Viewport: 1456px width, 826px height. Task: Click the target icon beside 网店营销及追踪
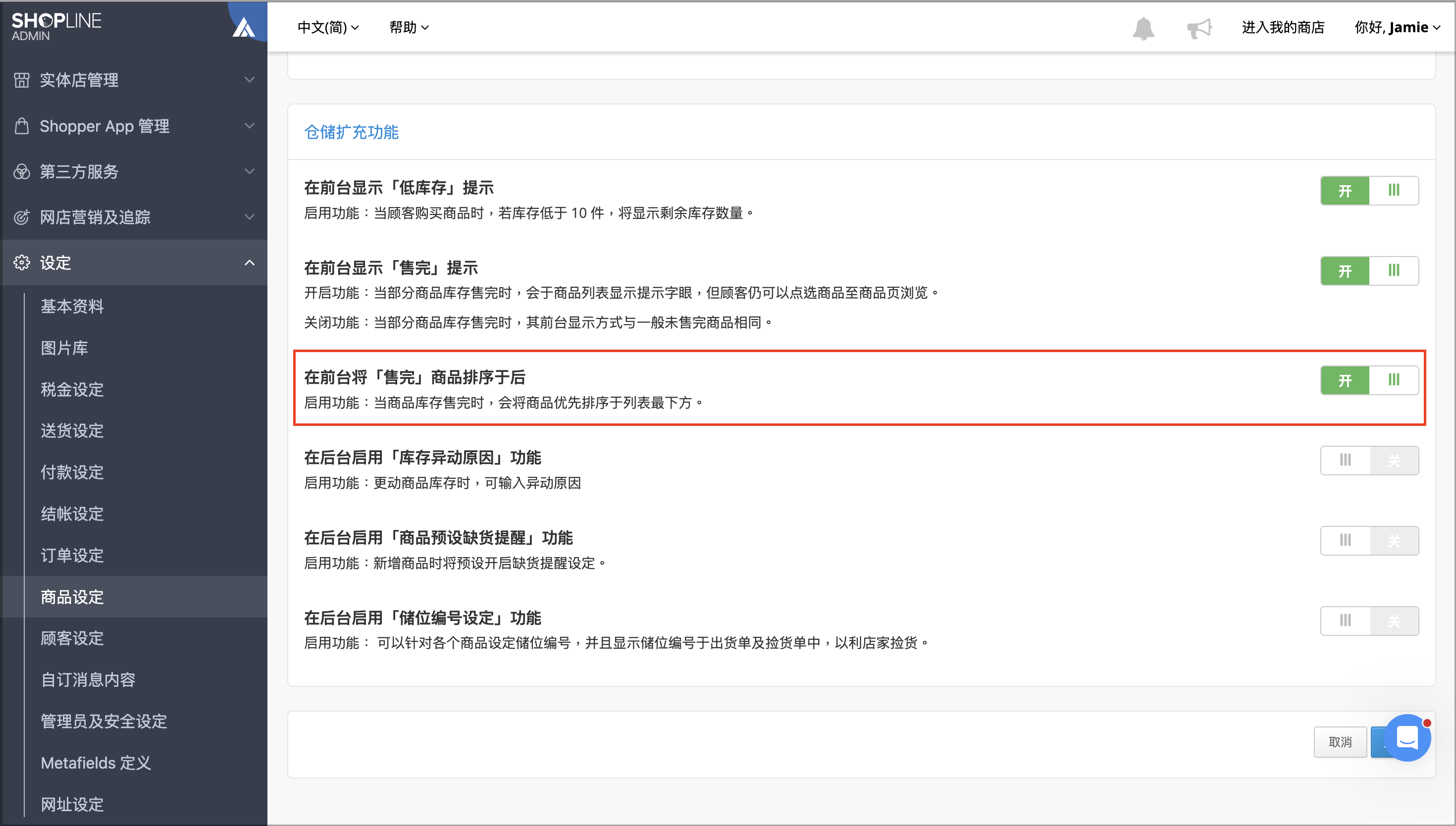(22, 217)
